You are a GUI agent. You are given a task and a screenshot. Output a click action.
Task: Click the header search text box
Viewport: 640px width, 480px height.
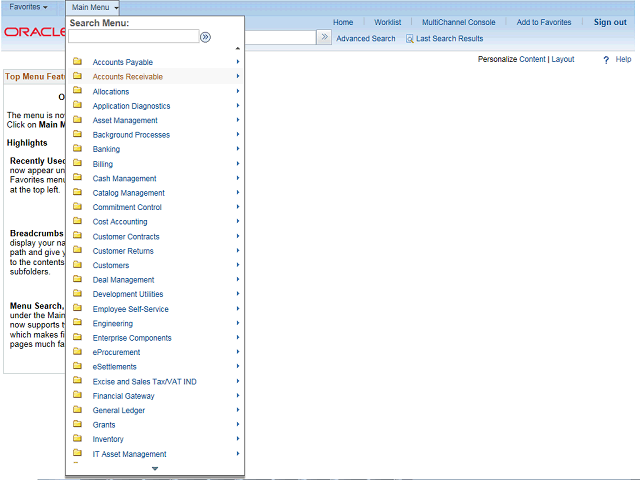280,38
